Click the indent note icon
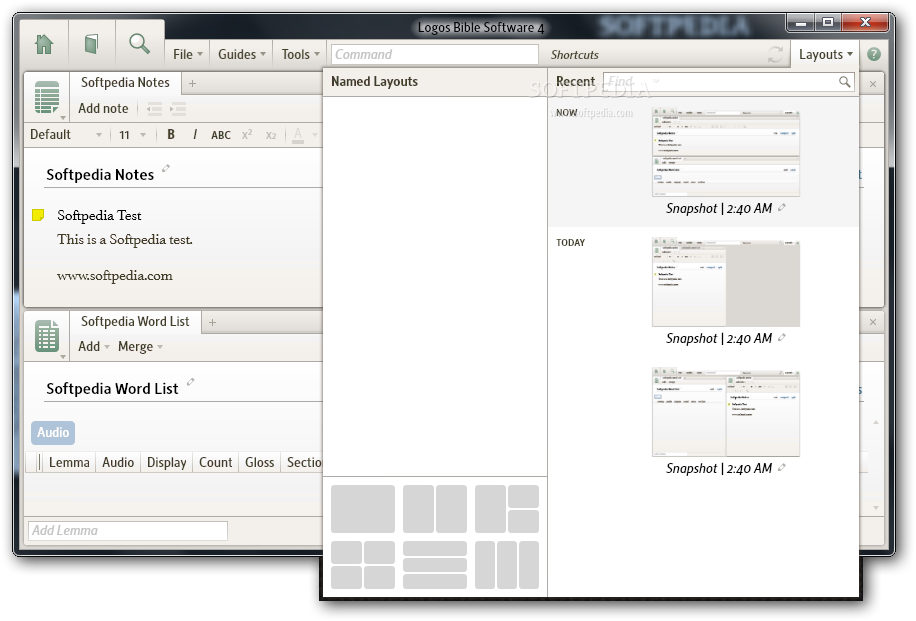The image size is (916, 621). 178,109
